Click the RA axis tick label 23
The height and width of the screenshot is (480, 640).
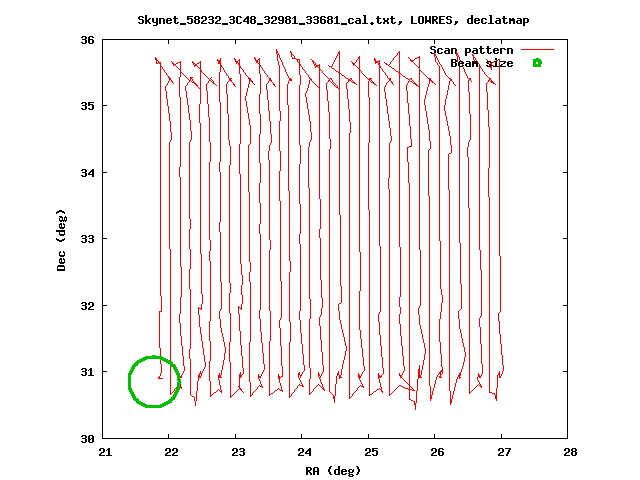[238, 452]
